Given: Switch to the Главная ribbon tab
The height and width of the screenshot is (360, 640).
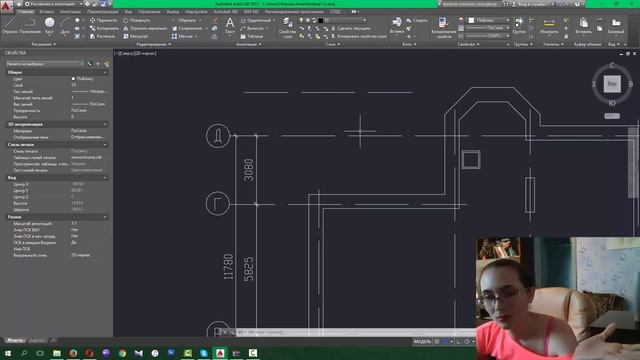Looking at the screenshot, I should tap(25, 12).
